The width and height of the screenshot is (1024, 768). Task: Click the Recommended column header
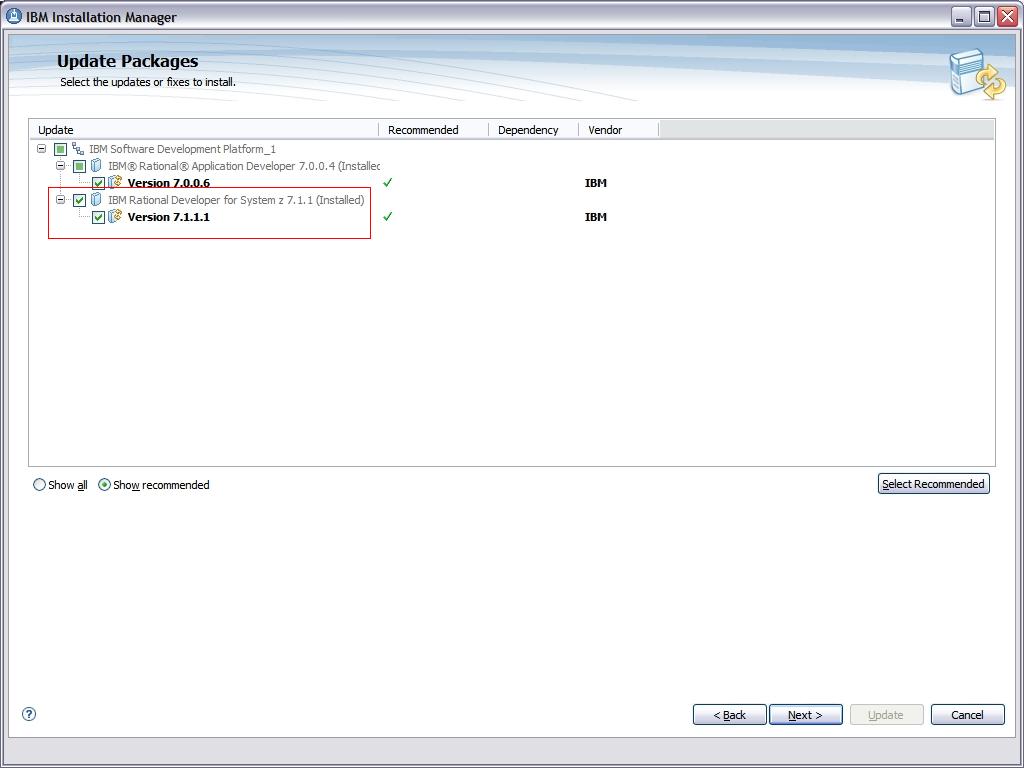[434, 130]
